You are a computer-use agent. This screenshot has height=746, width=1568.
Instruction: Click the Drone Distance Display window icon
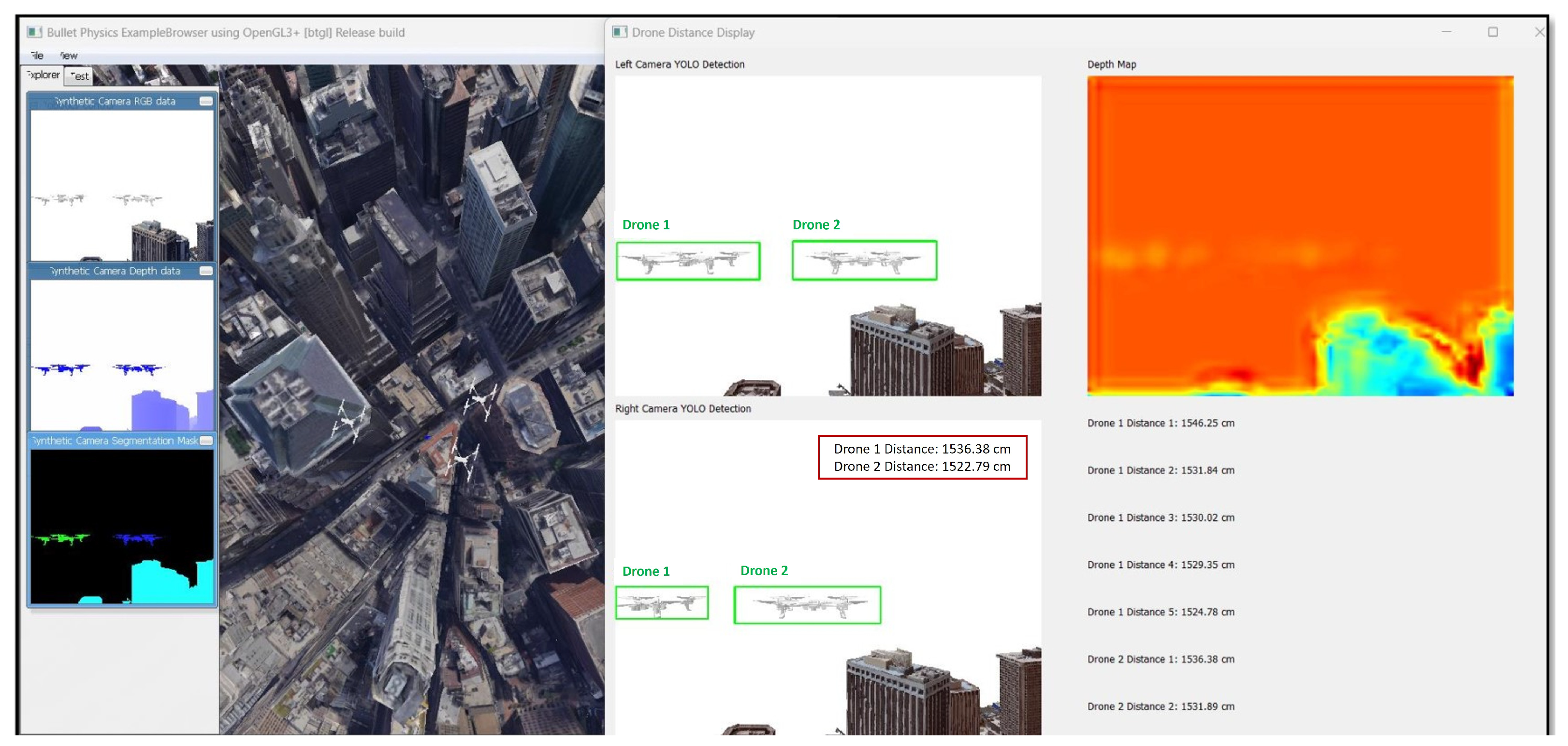click(x=620, y=32)
